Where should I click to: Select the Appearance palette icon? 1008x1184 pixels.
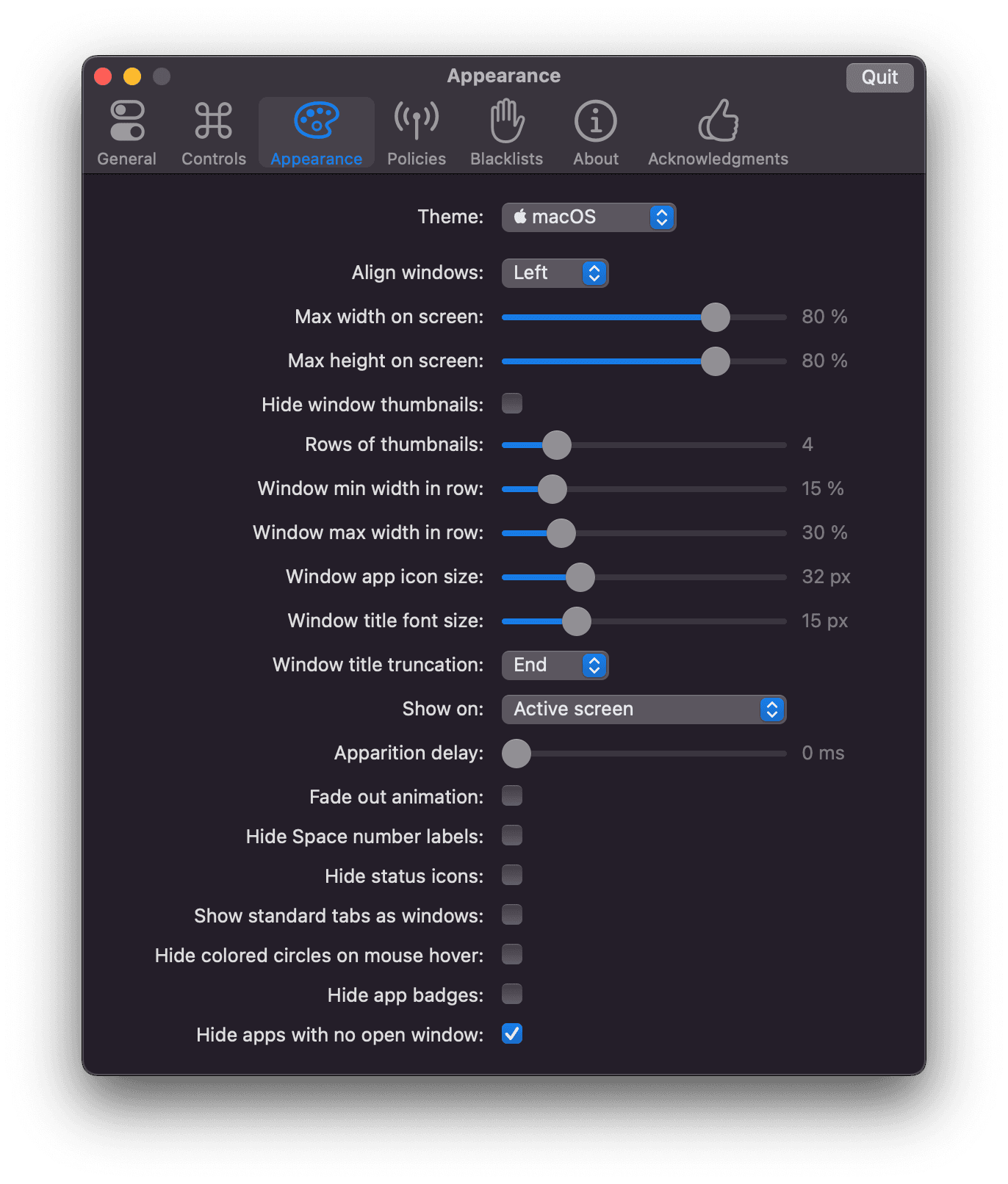pyautogui.click(x=316, y=121)
